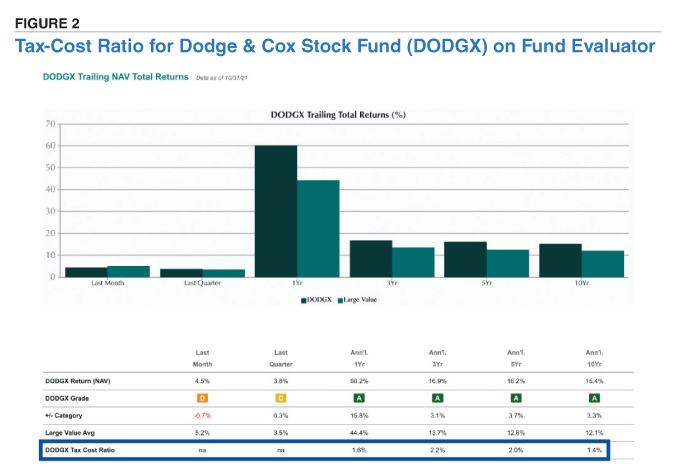
Task: Select the Large Value 3Yr bar
Action: [x=413, y=262]
